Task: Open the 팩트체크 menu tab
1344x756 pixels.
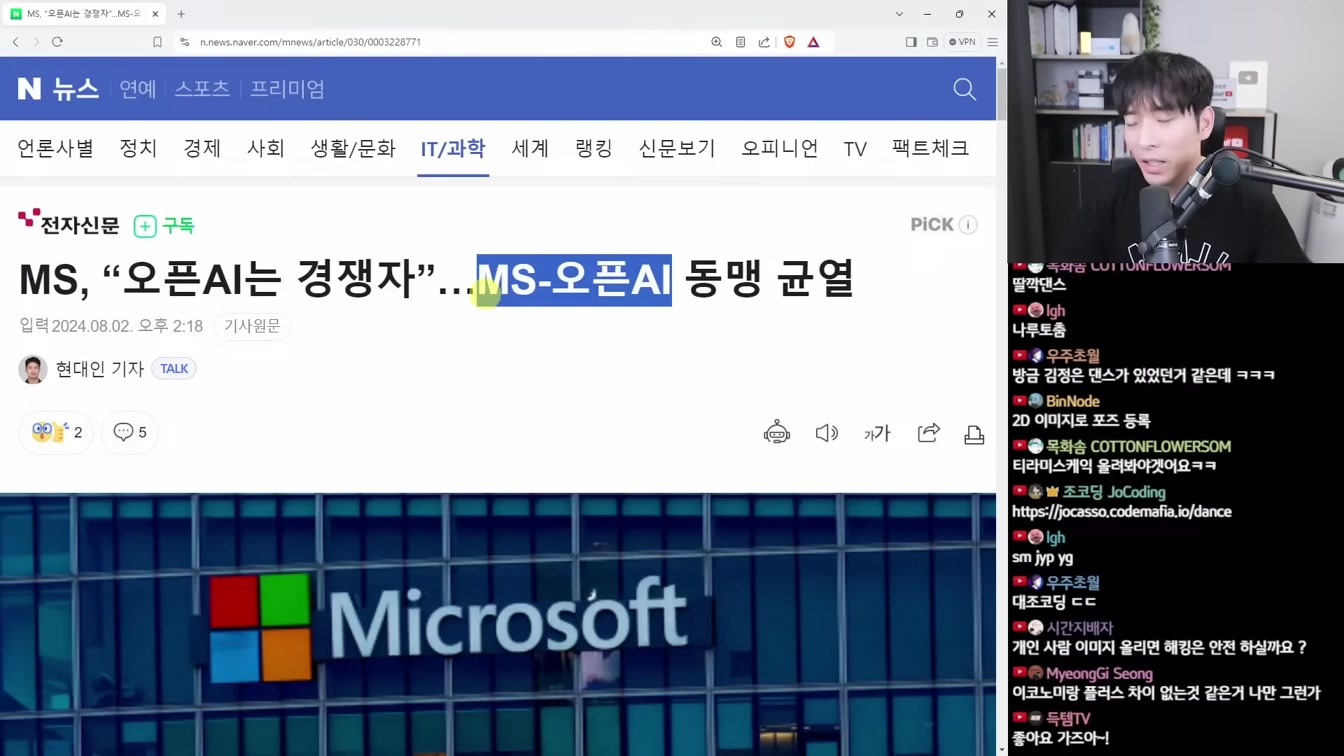Action: click(x=930, y=148)
